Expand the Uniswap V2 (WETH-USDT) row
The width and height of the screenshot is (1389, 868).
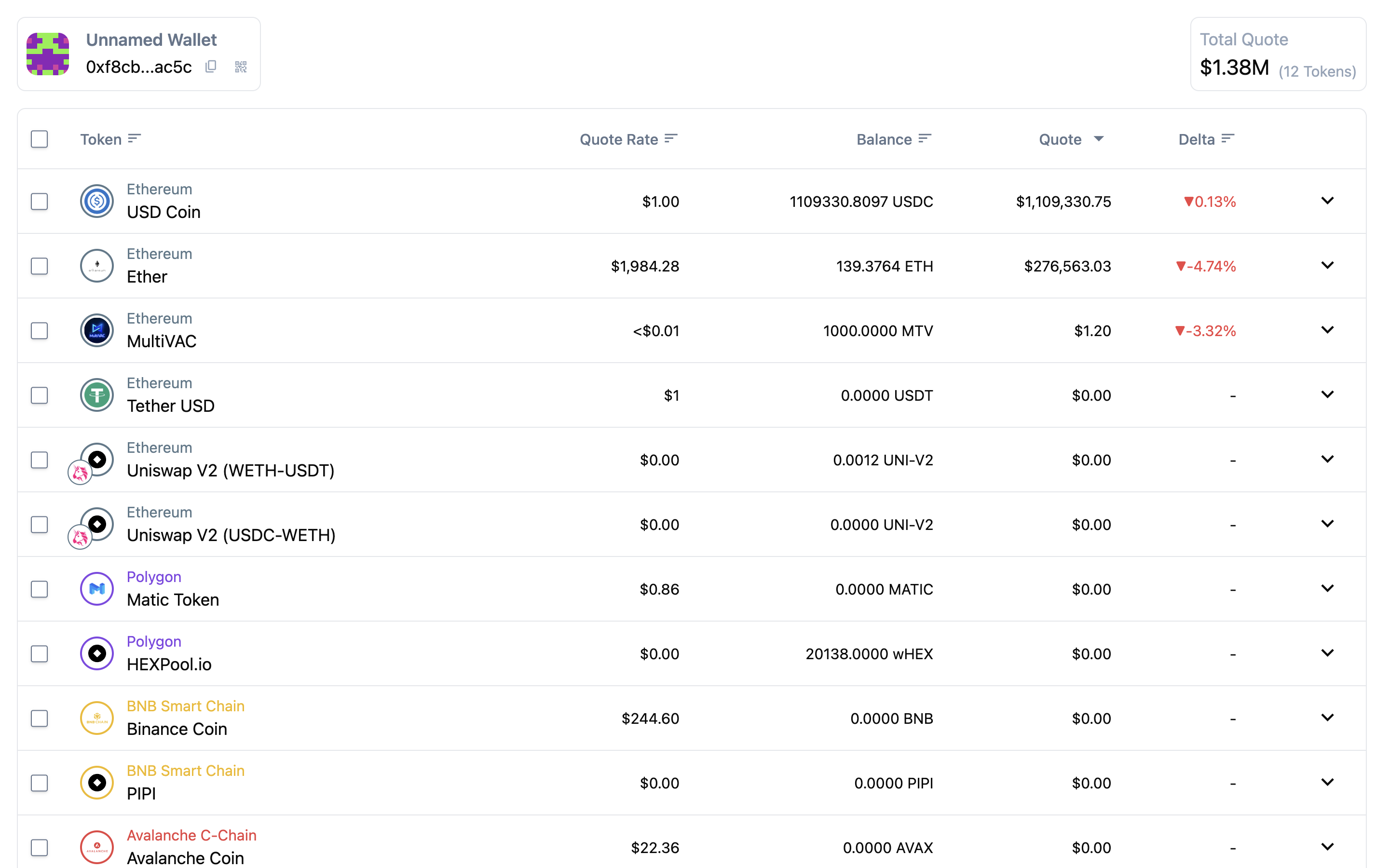pos(1327,459)
